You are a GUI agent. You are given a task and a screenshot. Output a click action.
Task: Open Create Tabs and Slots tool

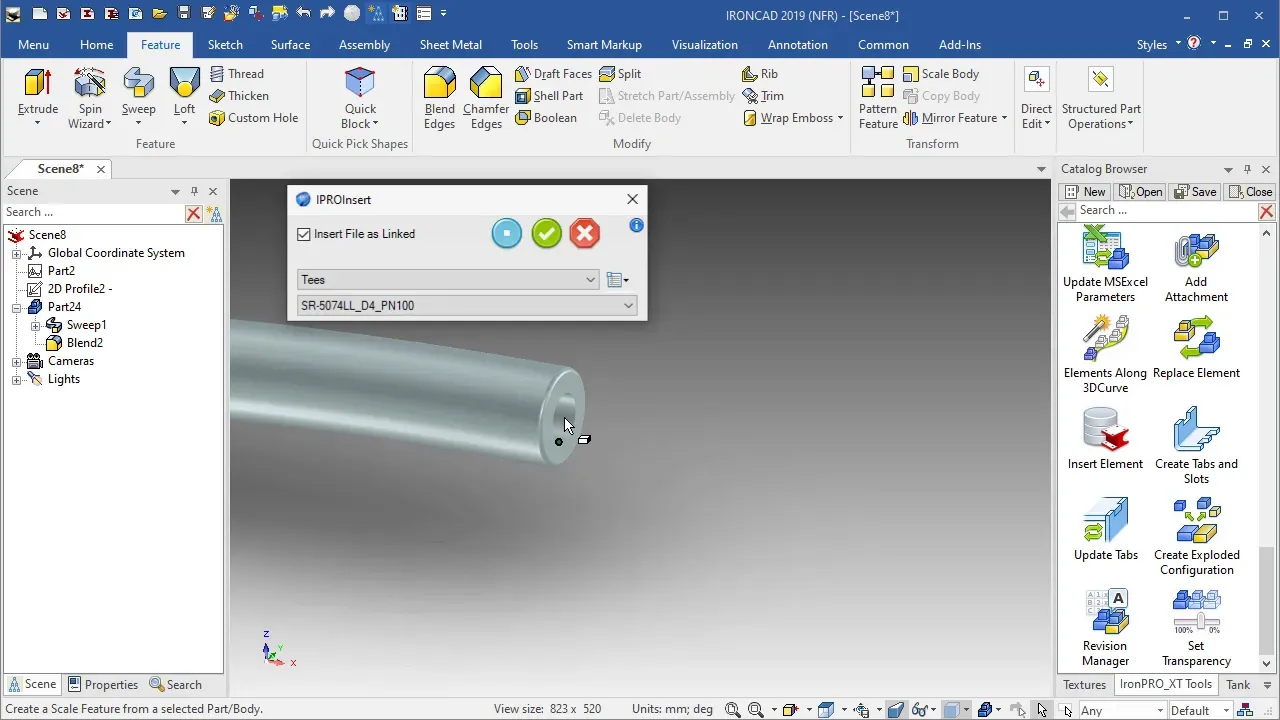coord(1196,446)
